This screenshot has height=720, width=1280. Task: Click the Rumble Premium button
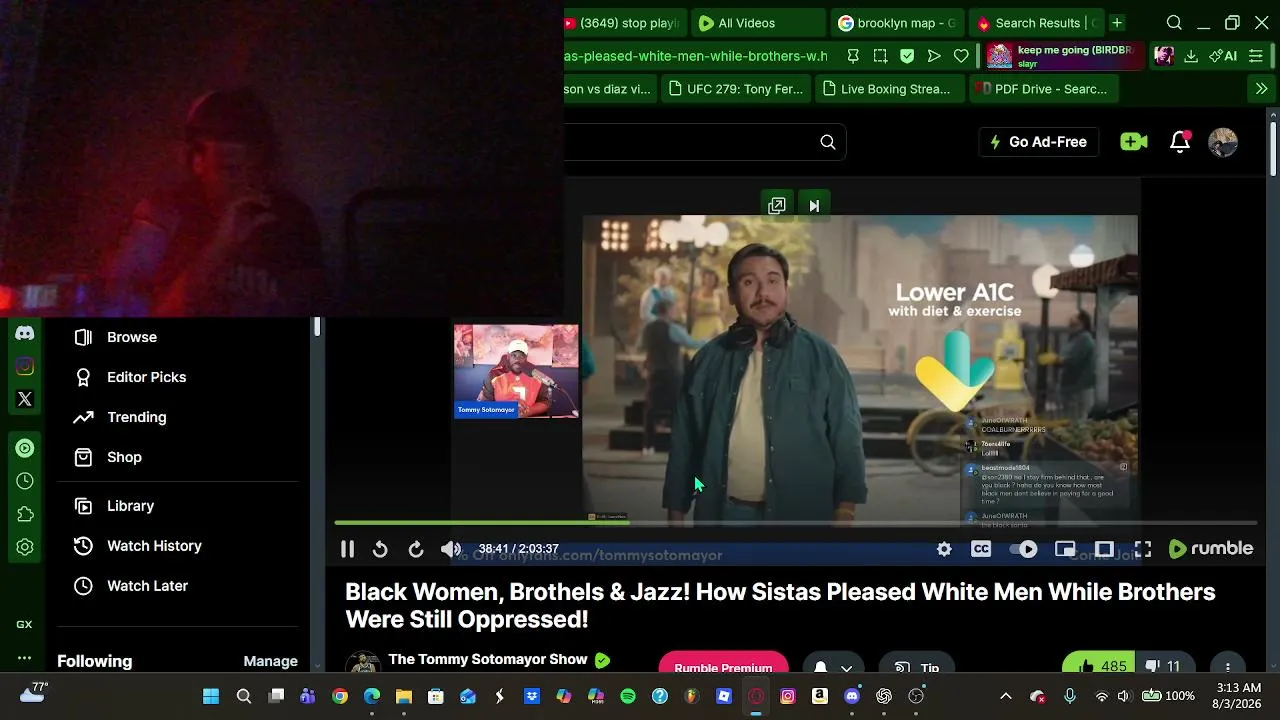click(x=723, y=665)
